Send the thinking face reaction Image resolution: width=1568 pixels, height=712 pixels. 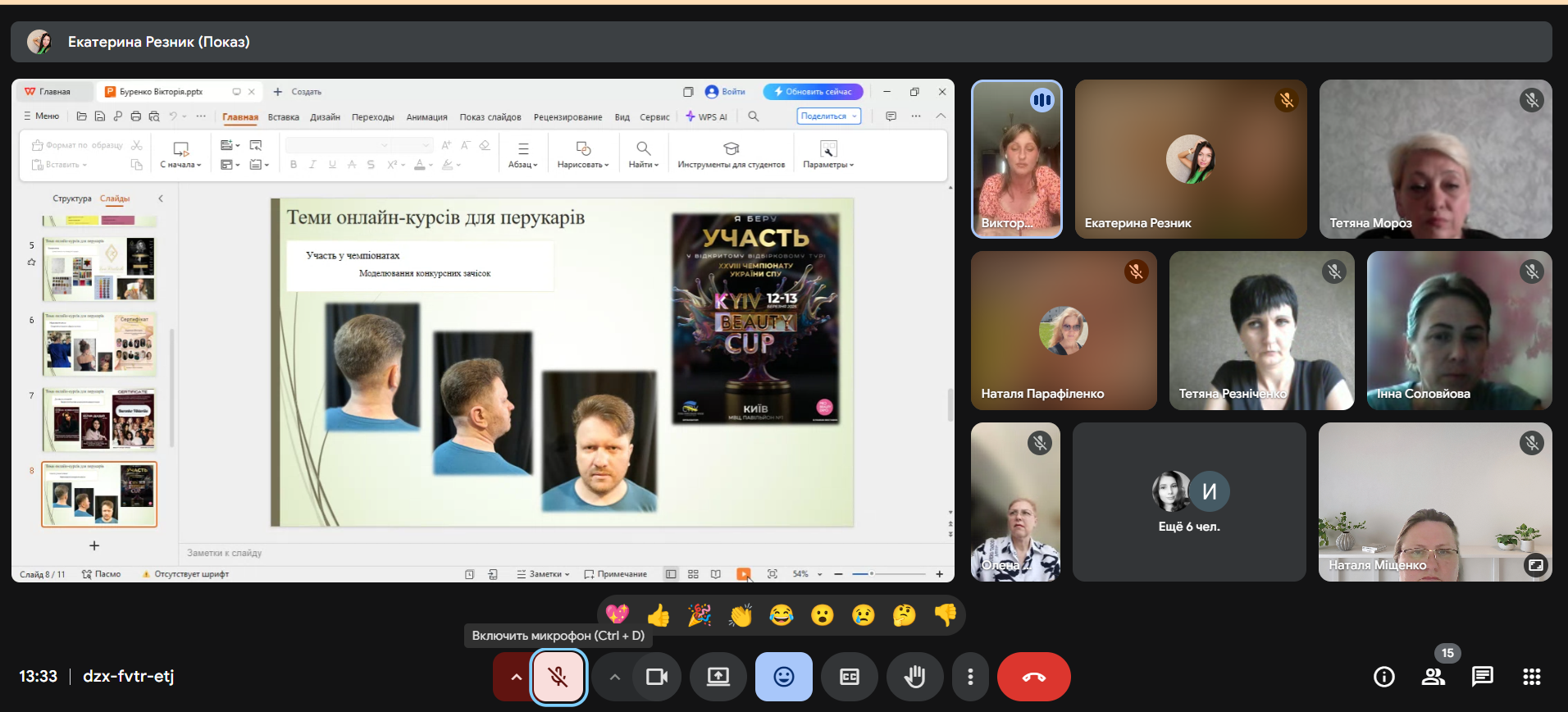coord(905,614)
